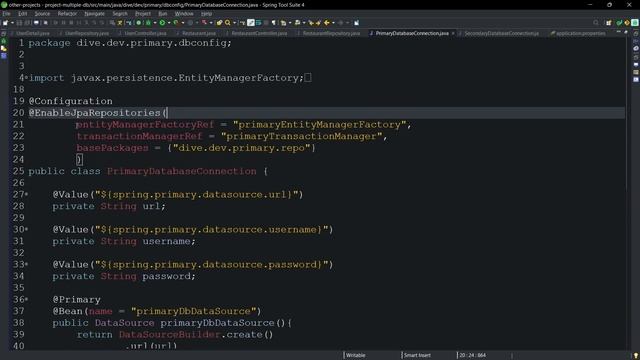Click the Back navigation yellow arrow

[x=327, y=22]
